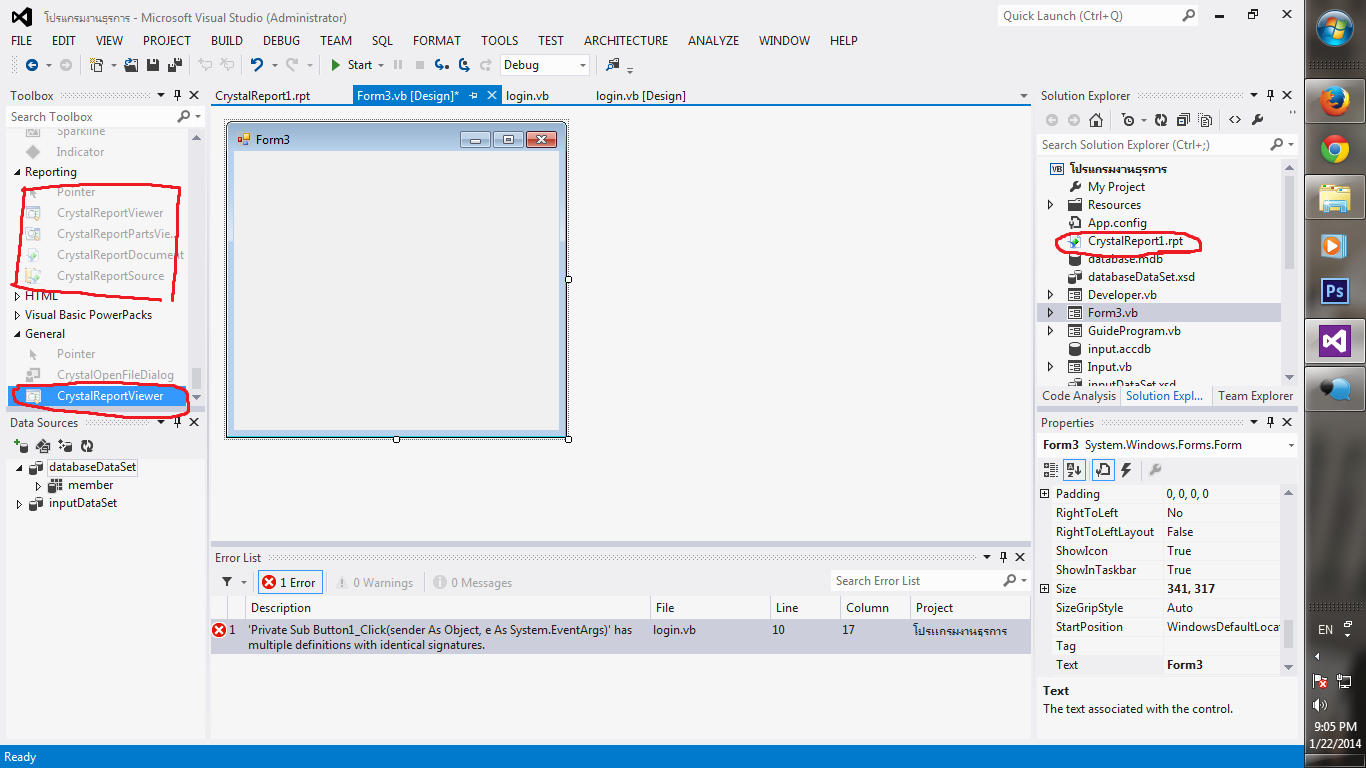
Task: Select CrystalReport1.rpt in Solution Explorer
Action: coord(1135,241)
